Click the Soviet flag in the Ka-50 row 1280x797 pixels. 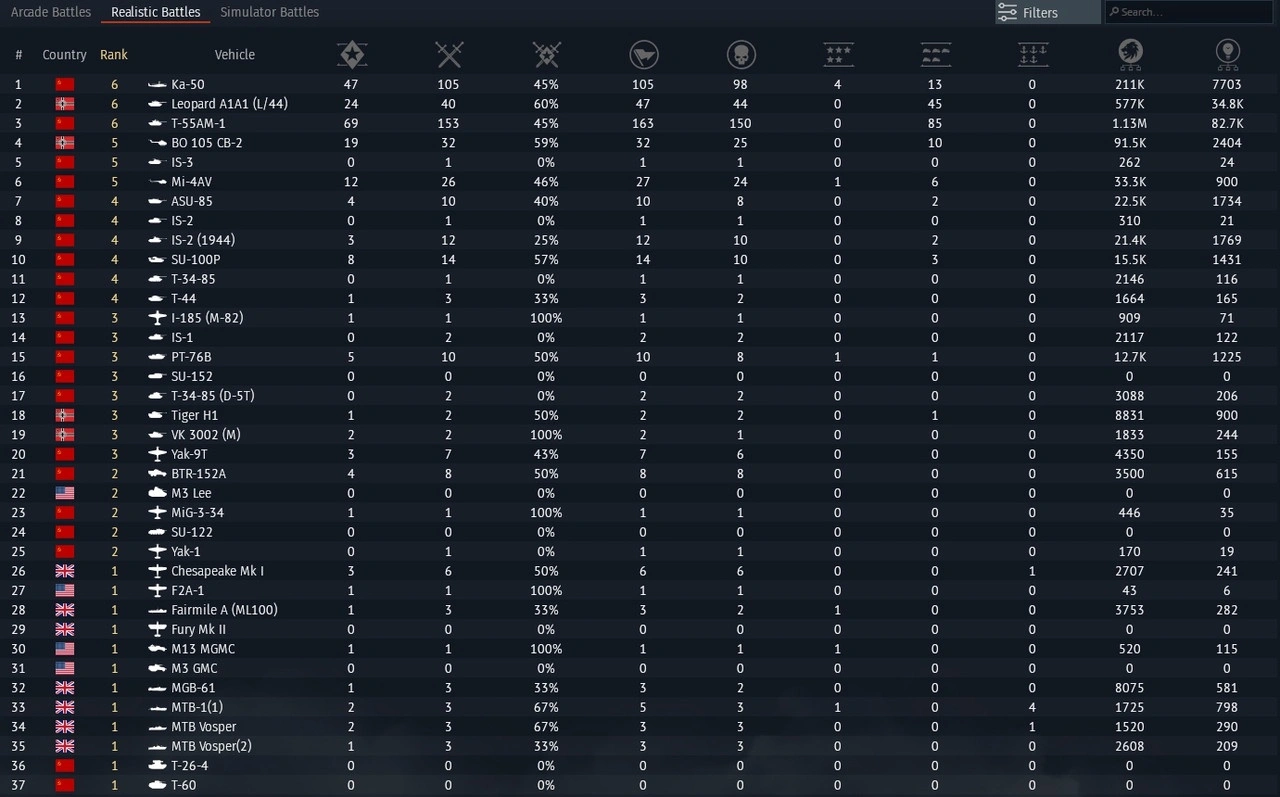(x=65, y=85)
